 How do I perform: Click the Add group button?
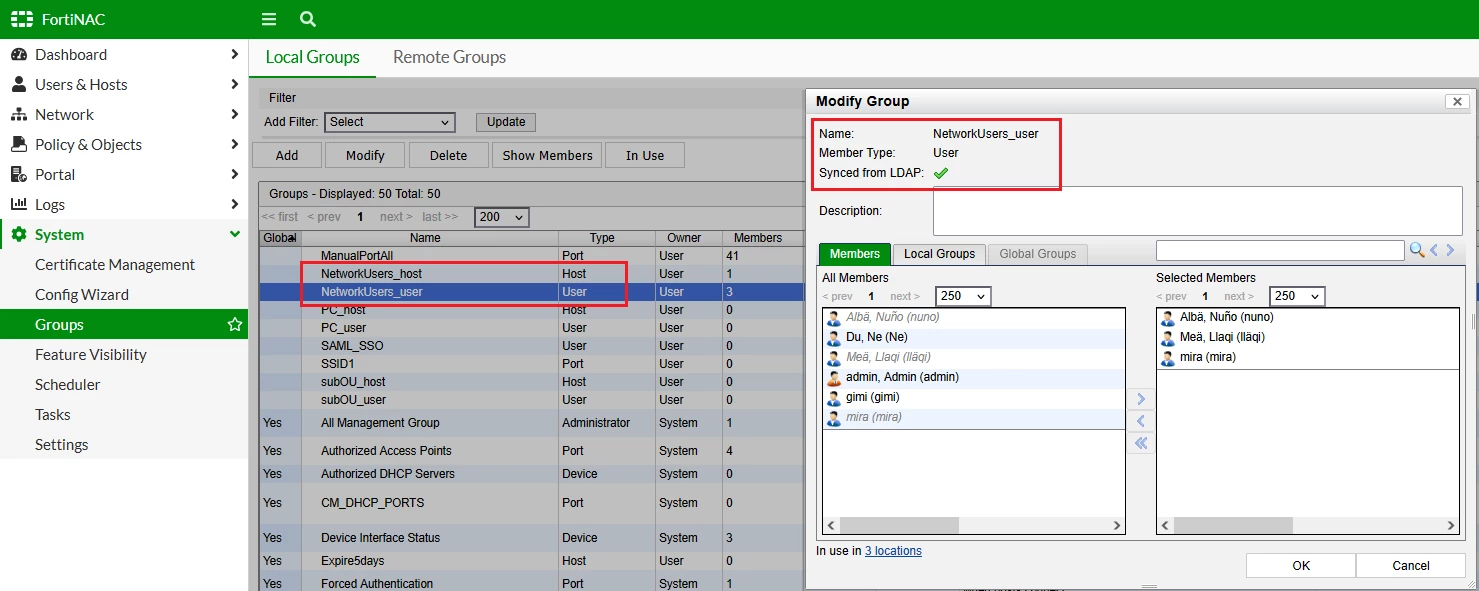(287, 155)
